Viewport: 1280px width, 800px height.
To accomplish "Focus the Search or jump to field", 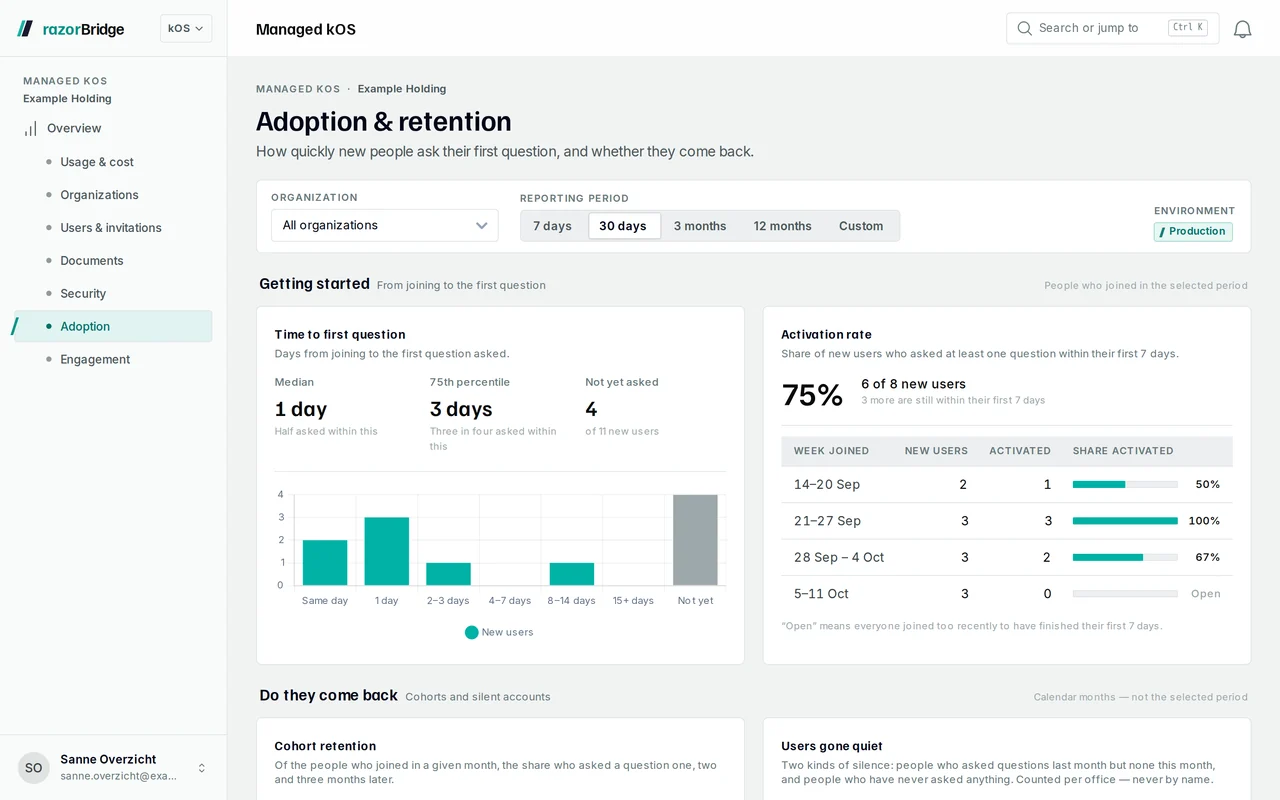I will click(1112, 28).
